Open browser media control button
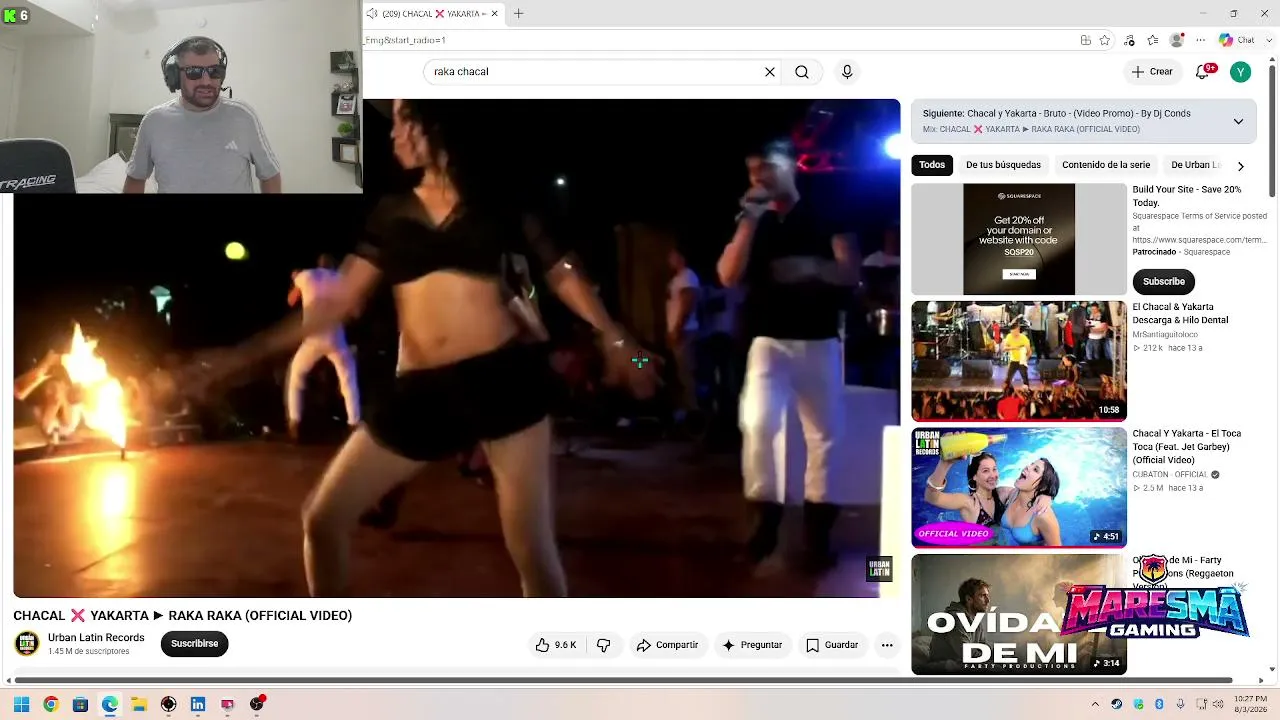 click(1129, 40)
